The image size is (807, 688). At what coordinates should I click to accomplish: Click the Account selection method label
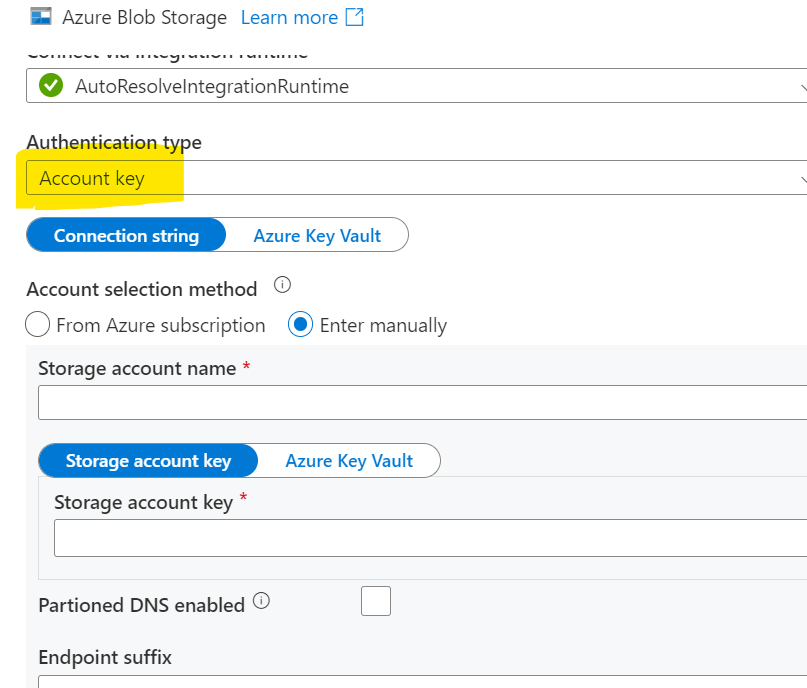142,289
